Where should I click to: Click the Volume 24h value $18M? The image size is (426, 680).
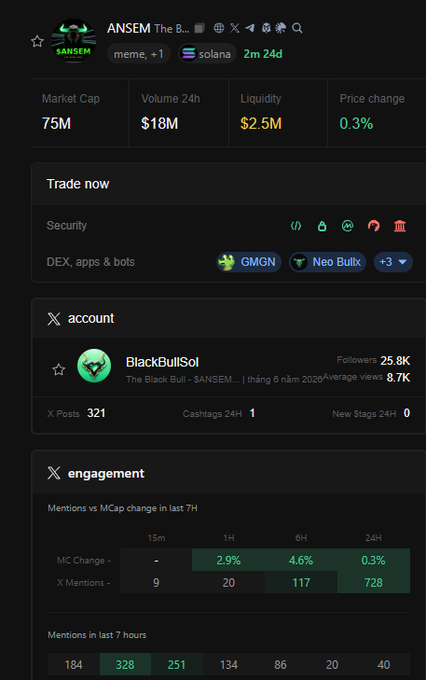pos(160,124)
